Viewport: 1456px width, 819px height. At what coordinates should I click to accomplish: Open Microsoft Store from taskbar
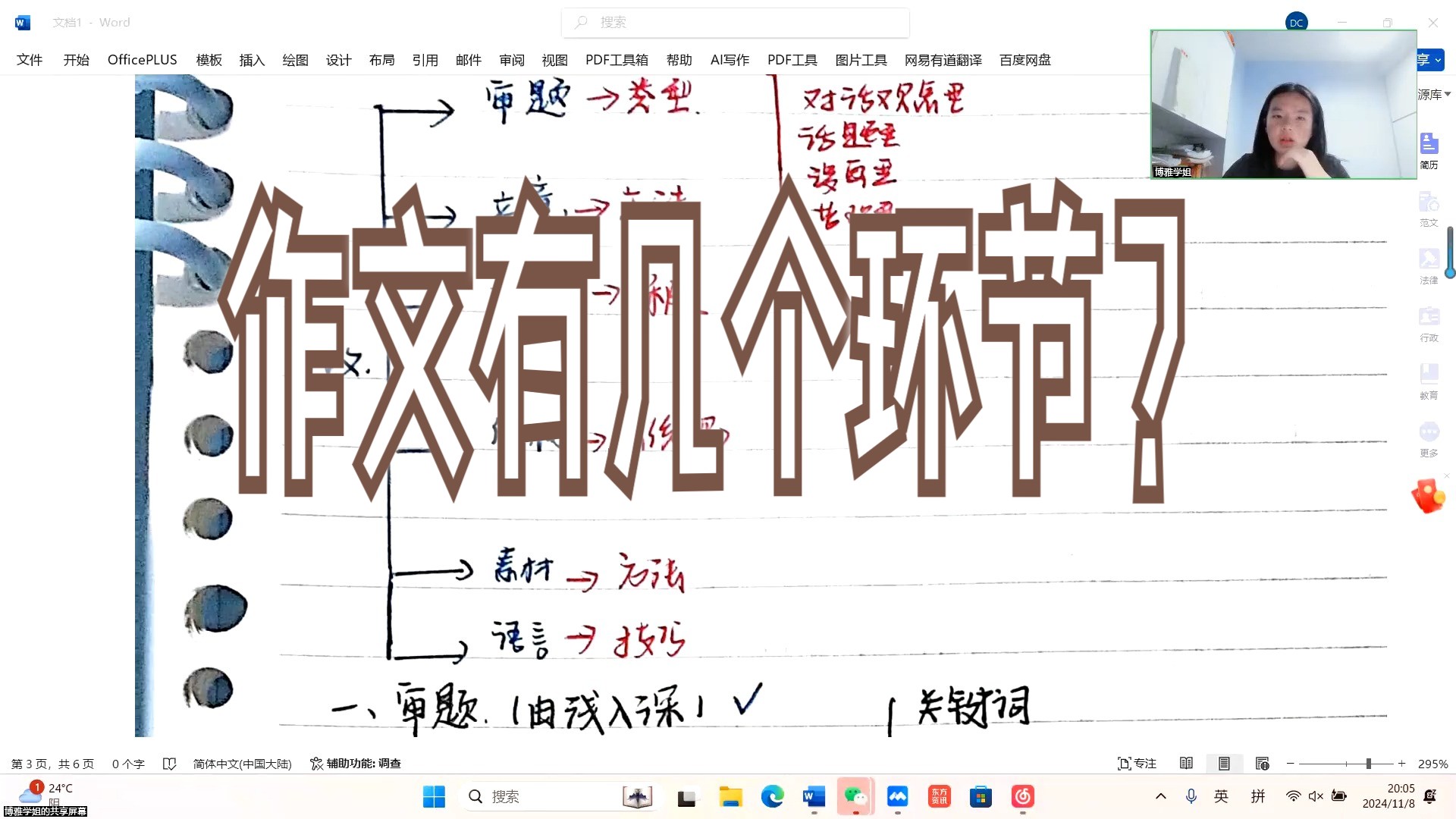tap(981, 796)
